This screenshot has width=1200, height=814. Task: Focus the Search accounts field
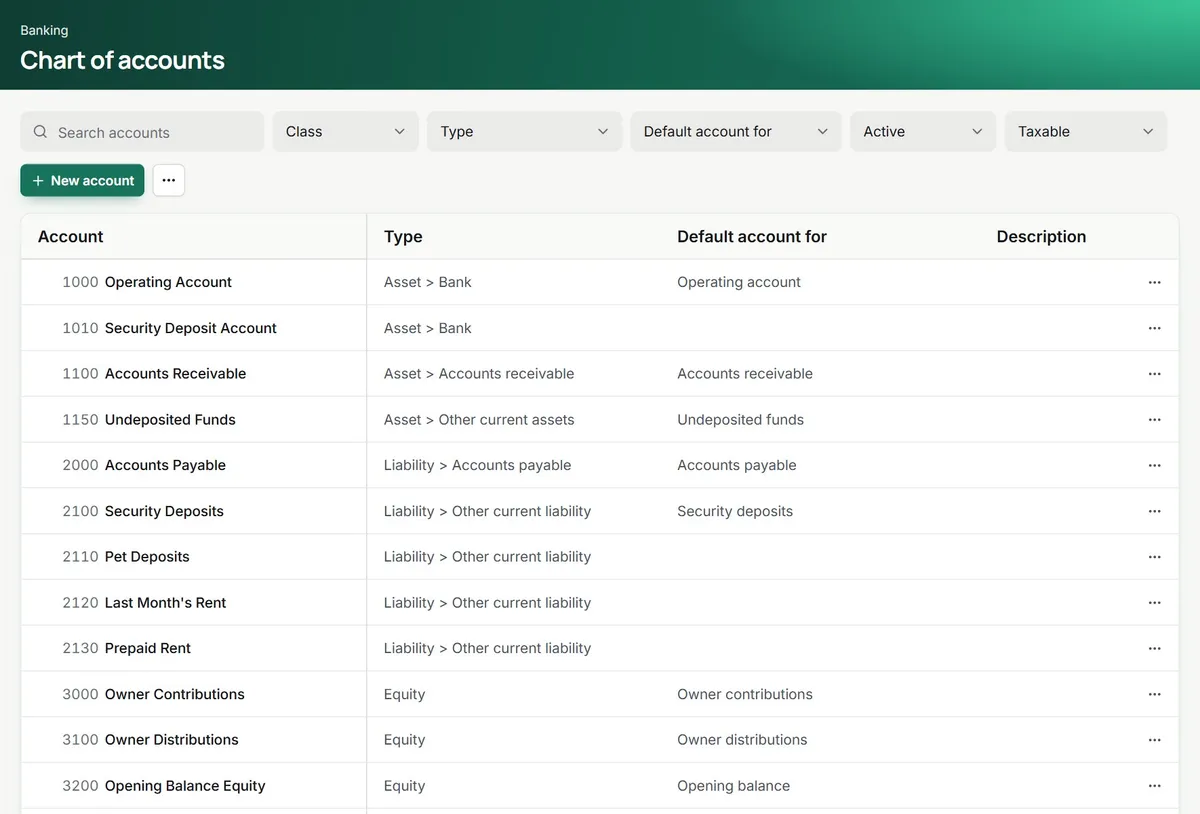[x=142, y=132]
